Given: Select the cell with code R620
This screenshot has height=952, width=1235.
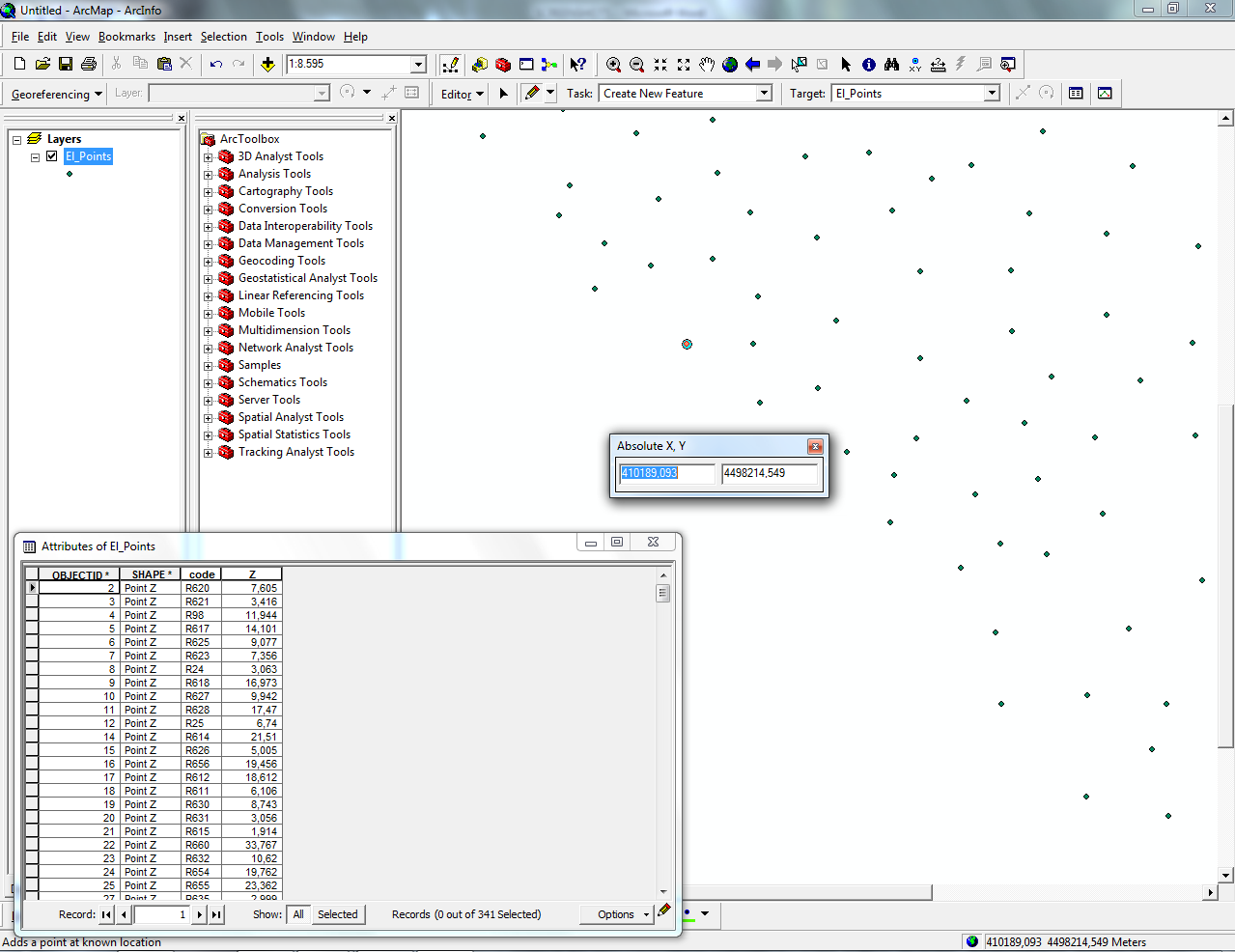Looking at the screenshot, I should pyautogui.click(x=202, y=588).
